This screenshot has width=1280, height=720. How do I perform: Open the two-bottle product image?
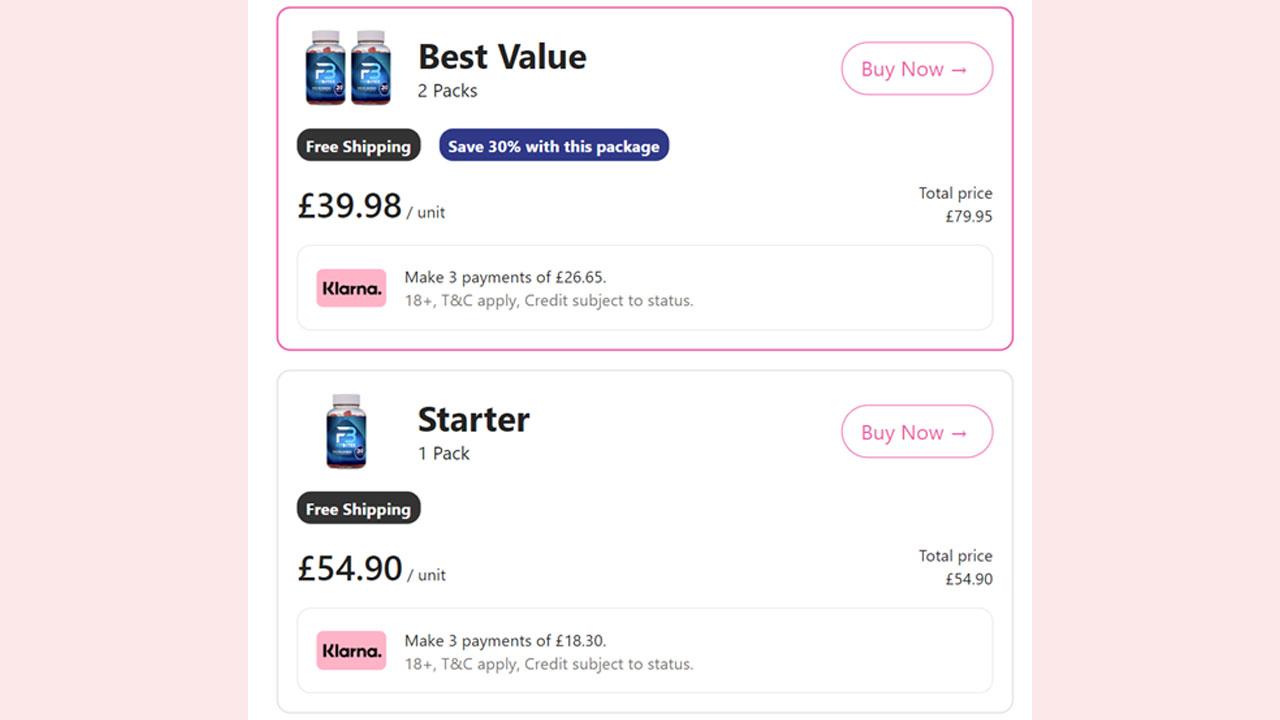pyautogui.click(x=348, y=67)
